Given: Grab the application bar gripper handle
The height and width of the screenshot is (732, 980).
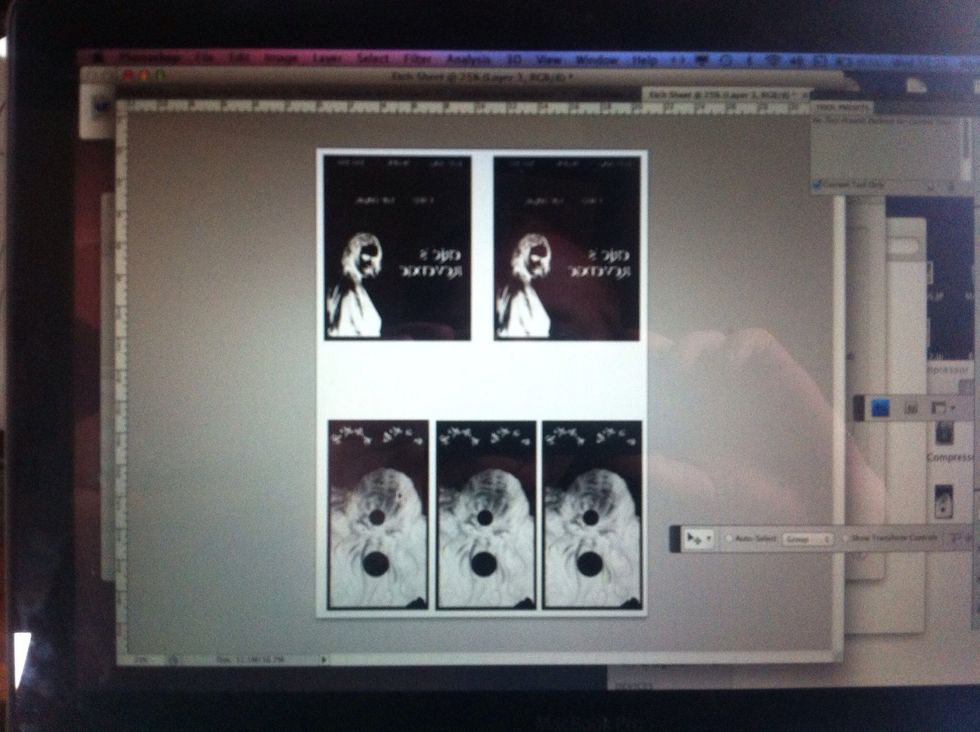Looking at the screenshot, I should tap(860, 409).
